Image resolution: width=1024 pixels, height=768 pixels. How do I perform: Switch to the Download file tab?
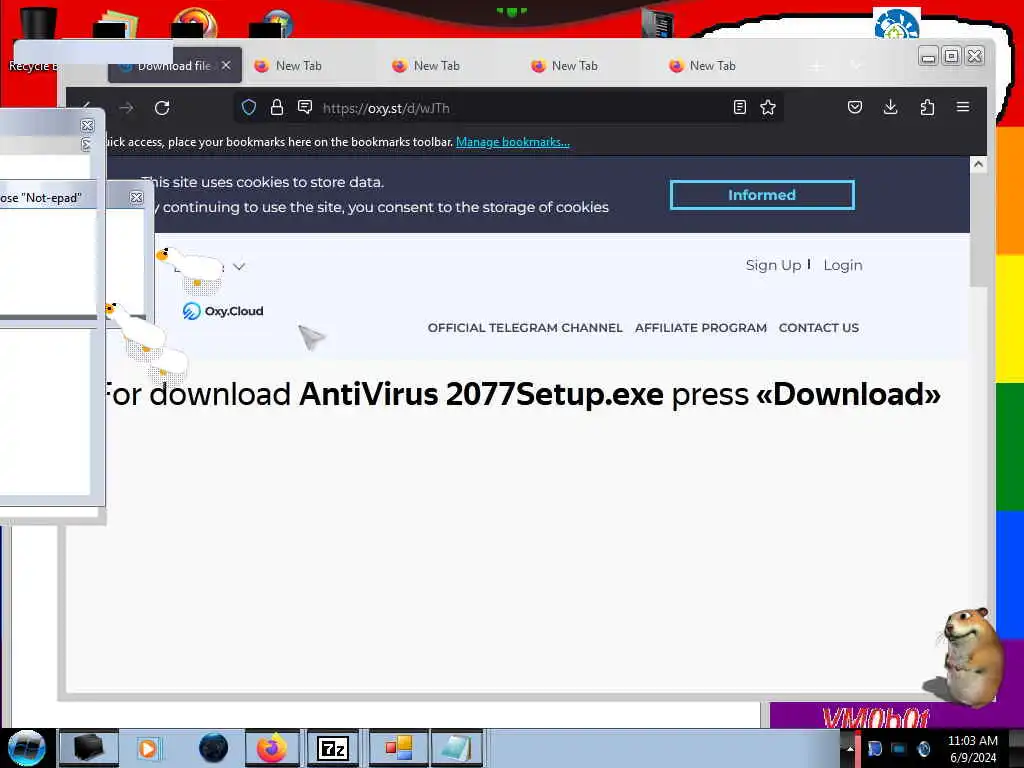click(x=174, y=65)
